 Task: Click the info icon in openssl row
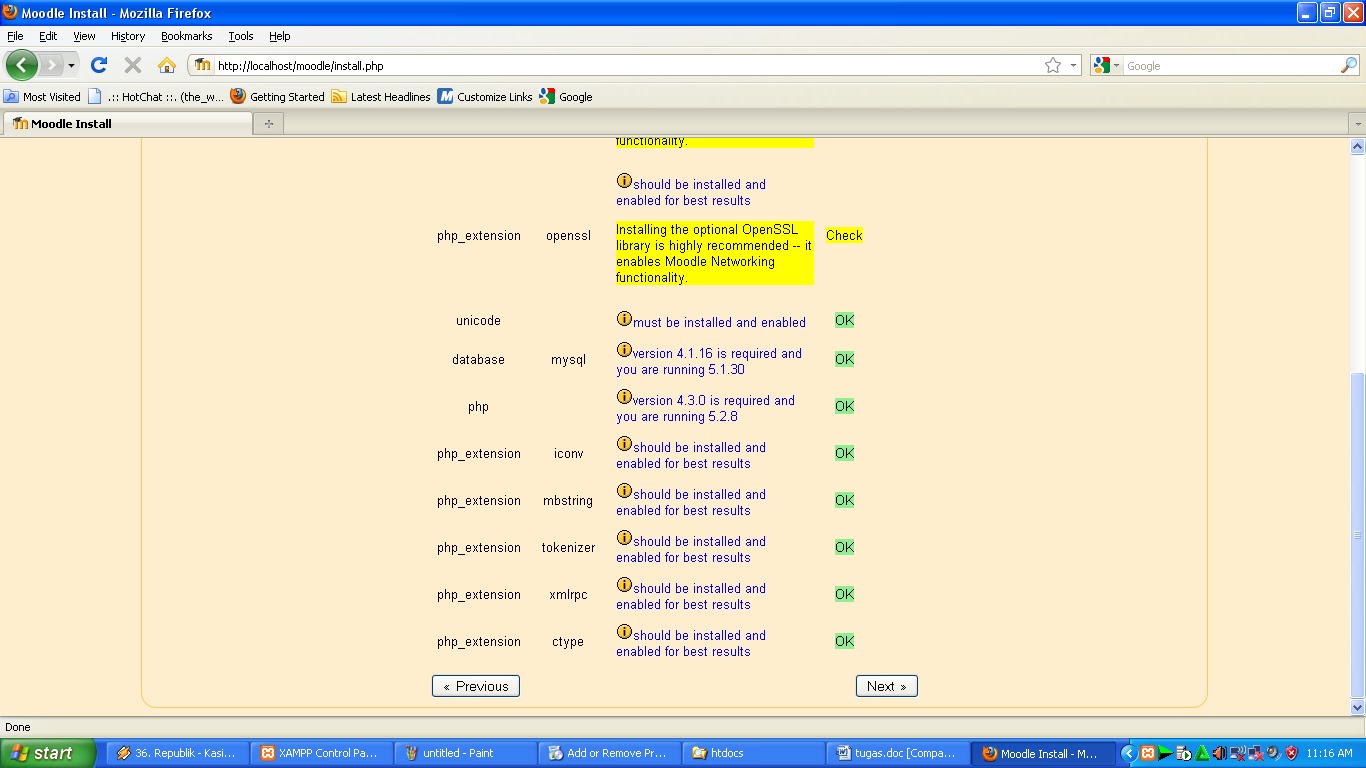[x=624, y=181]
